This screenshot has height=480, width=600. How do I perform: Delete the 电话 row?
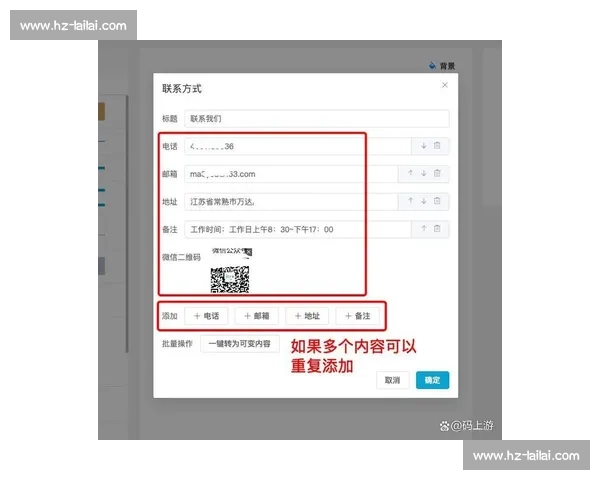click(437, 145)
